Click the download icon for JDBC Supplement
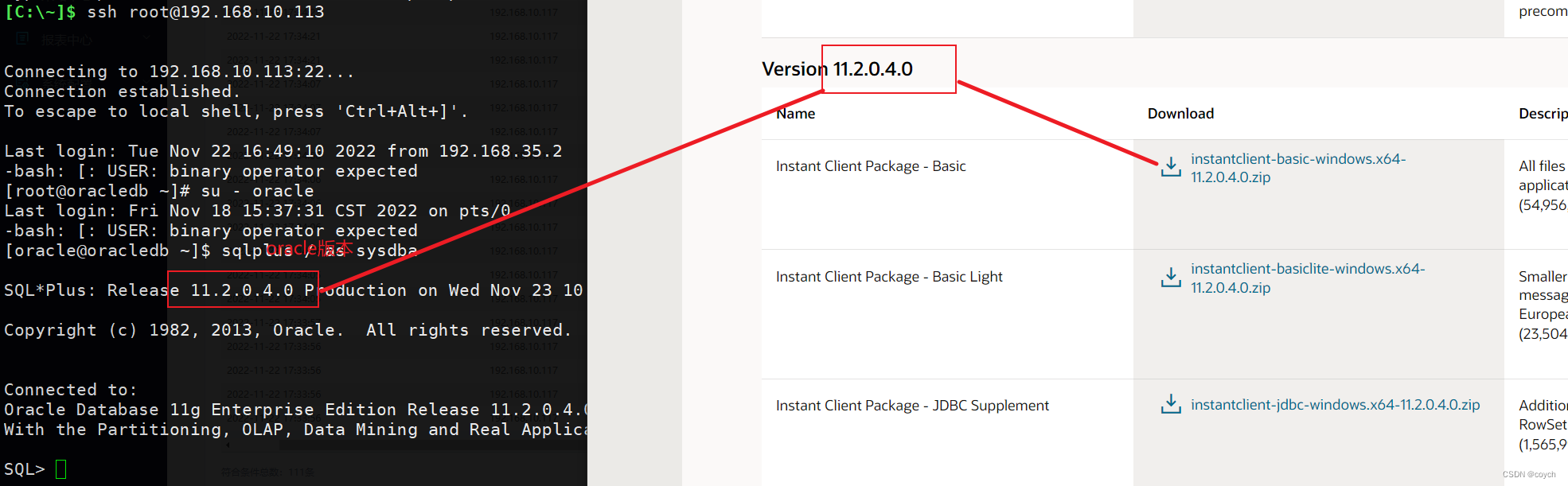 pyautogui.click(x=1170, y=404)
